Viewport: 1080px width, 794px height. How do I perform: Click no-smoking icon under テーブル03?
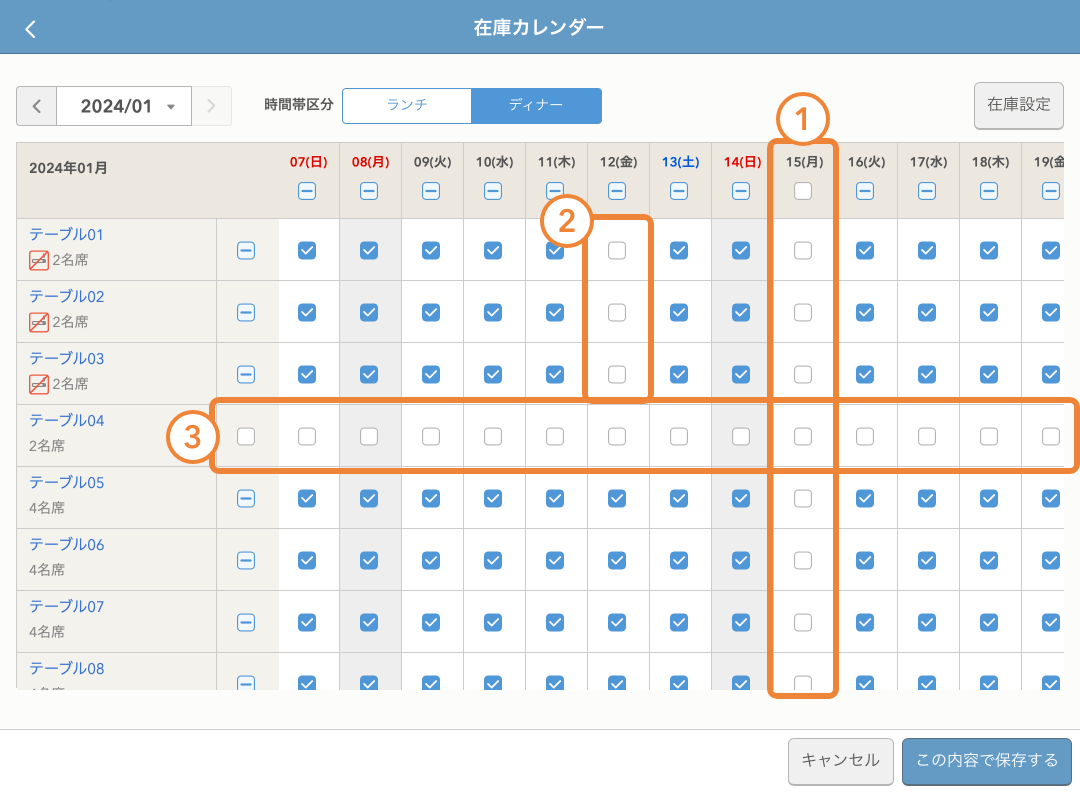point(39,384)
